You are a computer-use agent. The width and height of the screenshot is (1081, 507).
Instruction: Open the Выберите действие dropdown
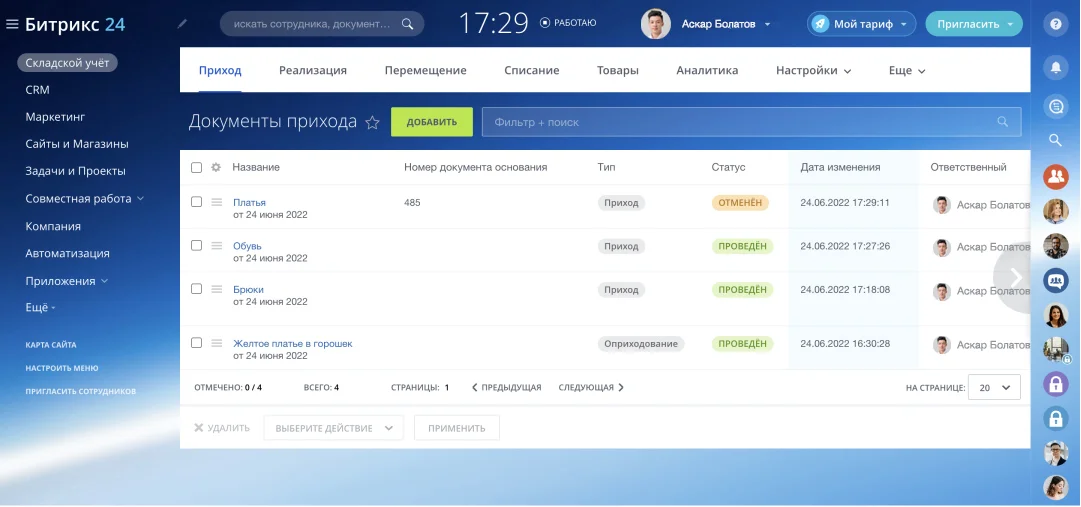click(x=333, y=428)
